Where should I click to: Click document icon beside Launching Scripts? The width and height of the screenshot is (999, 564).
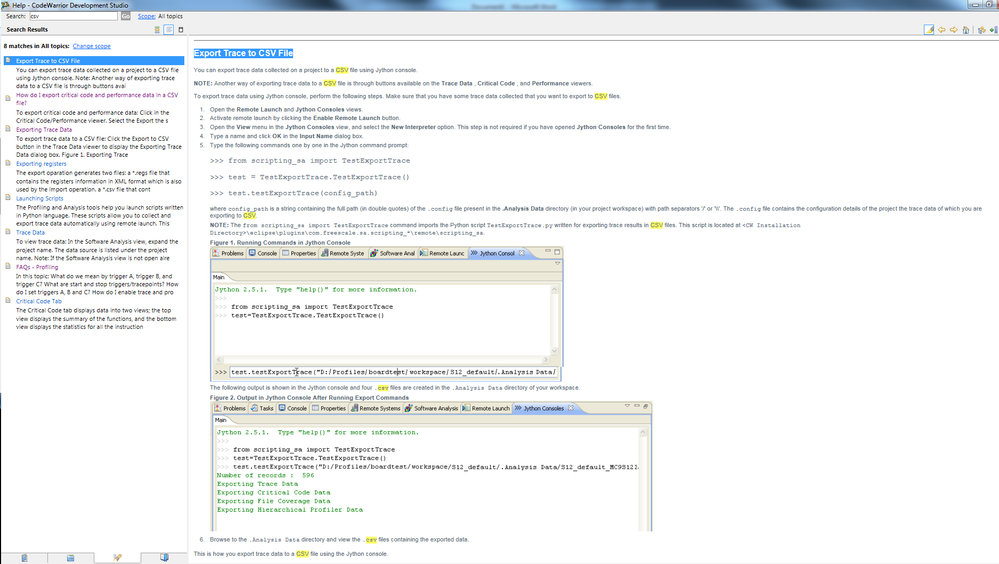[8, 198]
